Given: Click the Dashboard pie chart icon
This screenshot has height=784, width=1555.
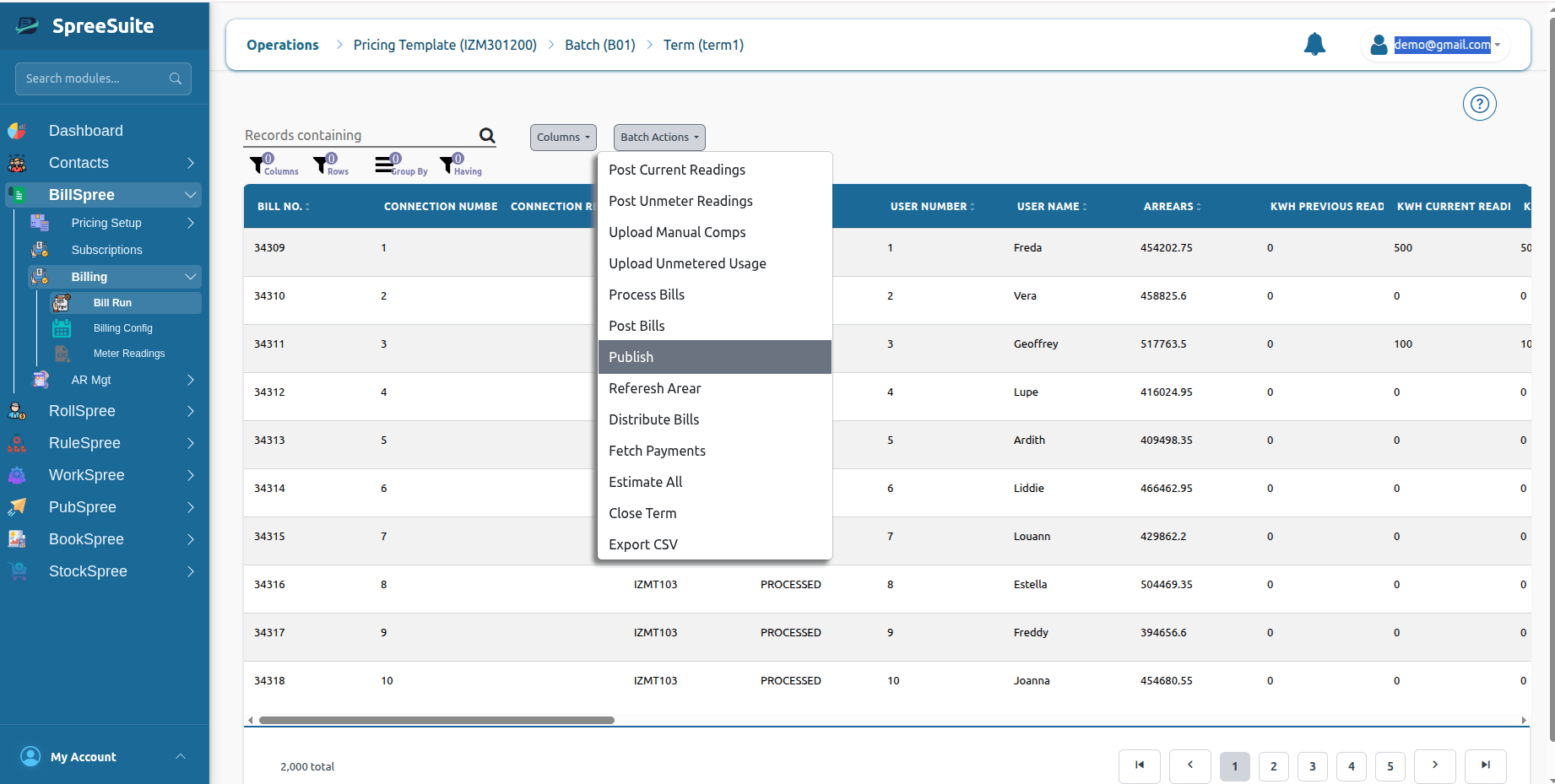Looking at the screenshot, I should coord(17,131).
